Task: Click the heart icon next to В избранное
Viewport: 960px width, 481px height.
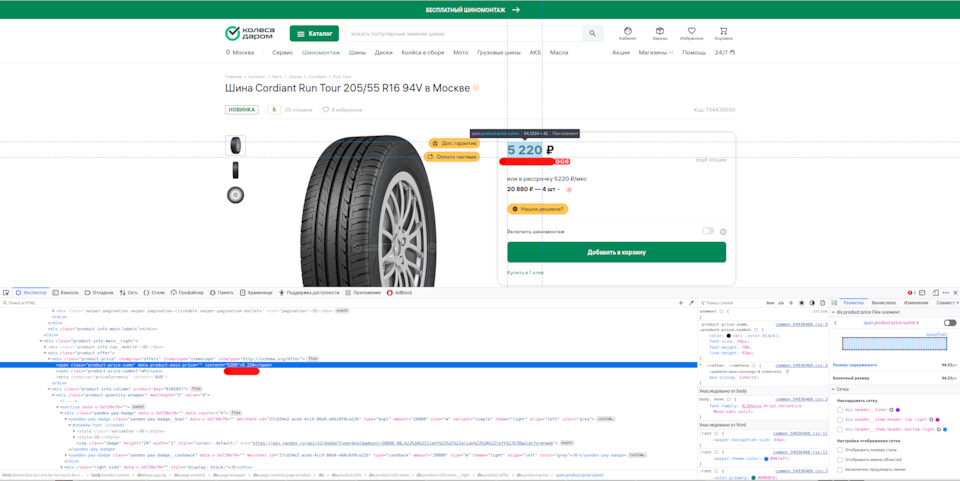Action: pyautogui.click(x=326, y=110)
